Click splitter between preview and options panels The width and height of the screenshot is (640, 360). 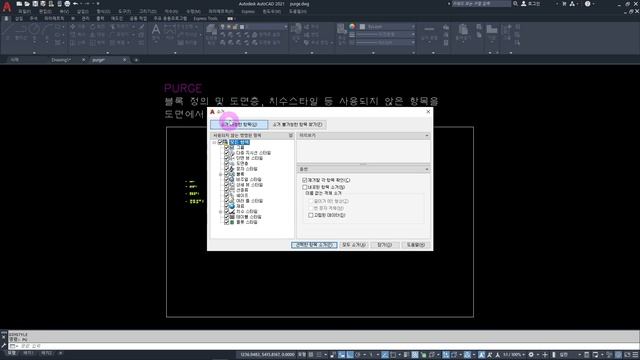[363, 164]
